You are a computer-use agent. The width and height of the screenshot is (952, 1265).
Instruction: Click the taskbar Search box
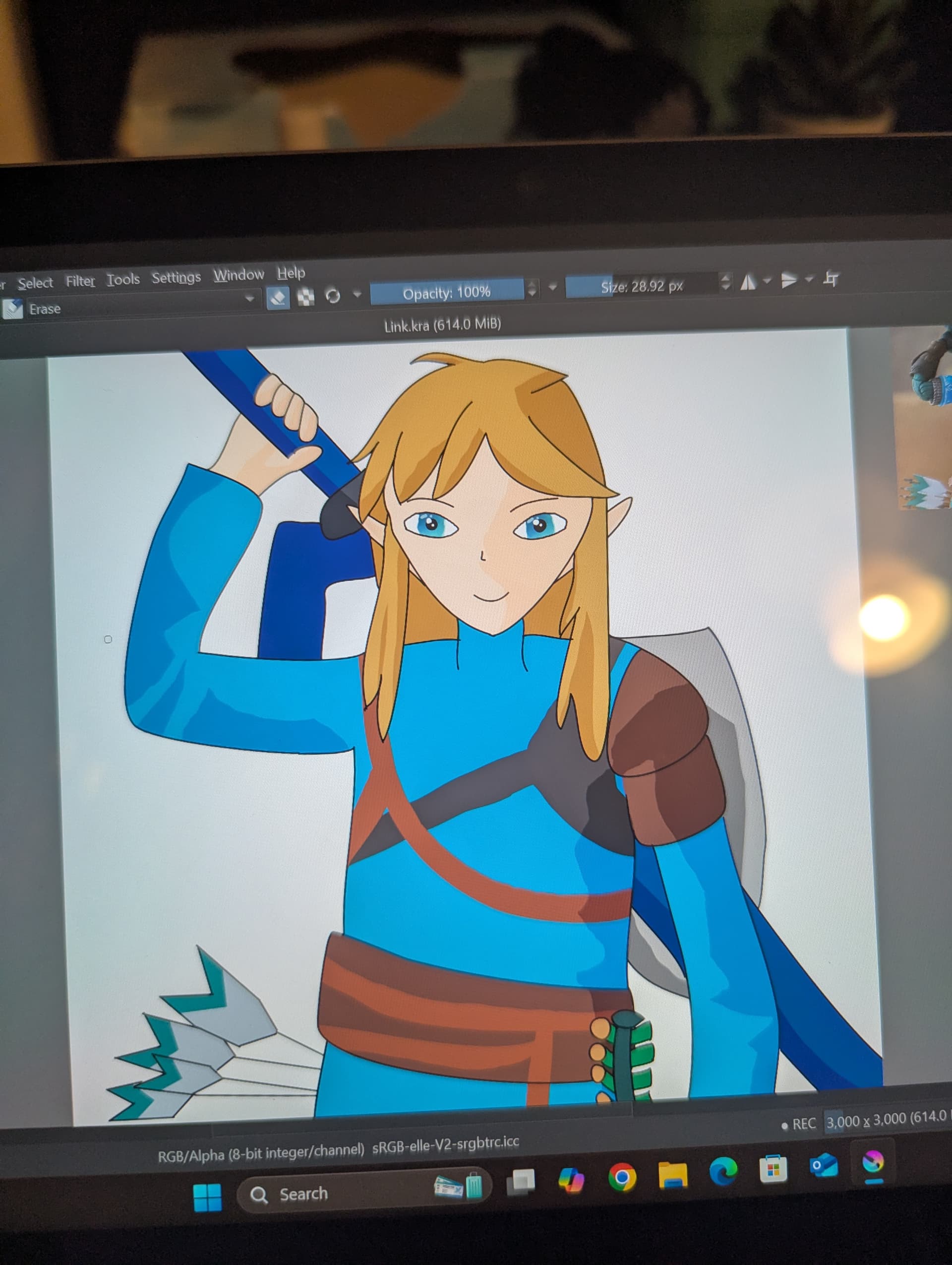pyautogui.click(x=363, y=1191)
